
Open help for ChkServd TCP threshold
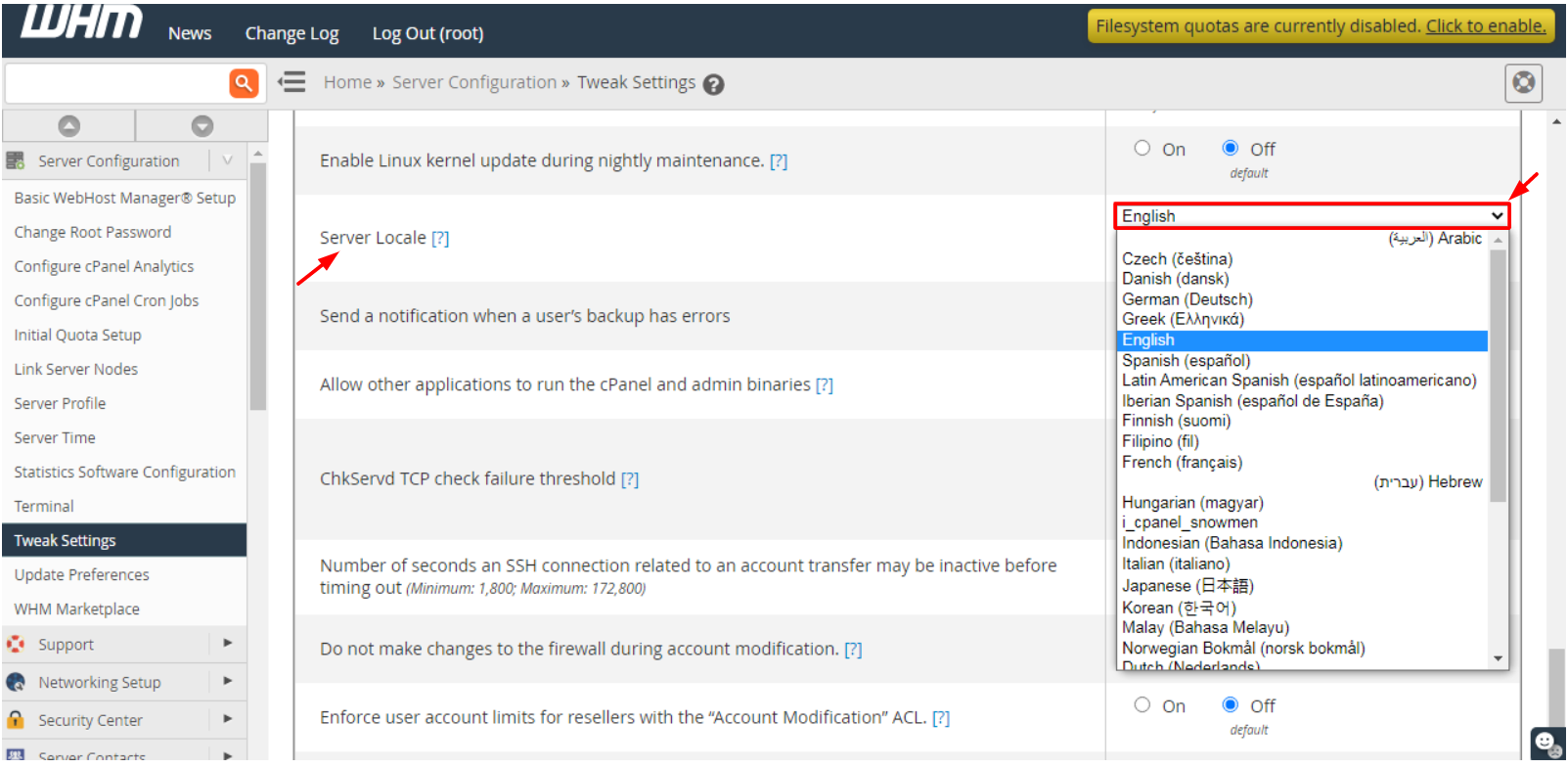click(x=630, y=479)
